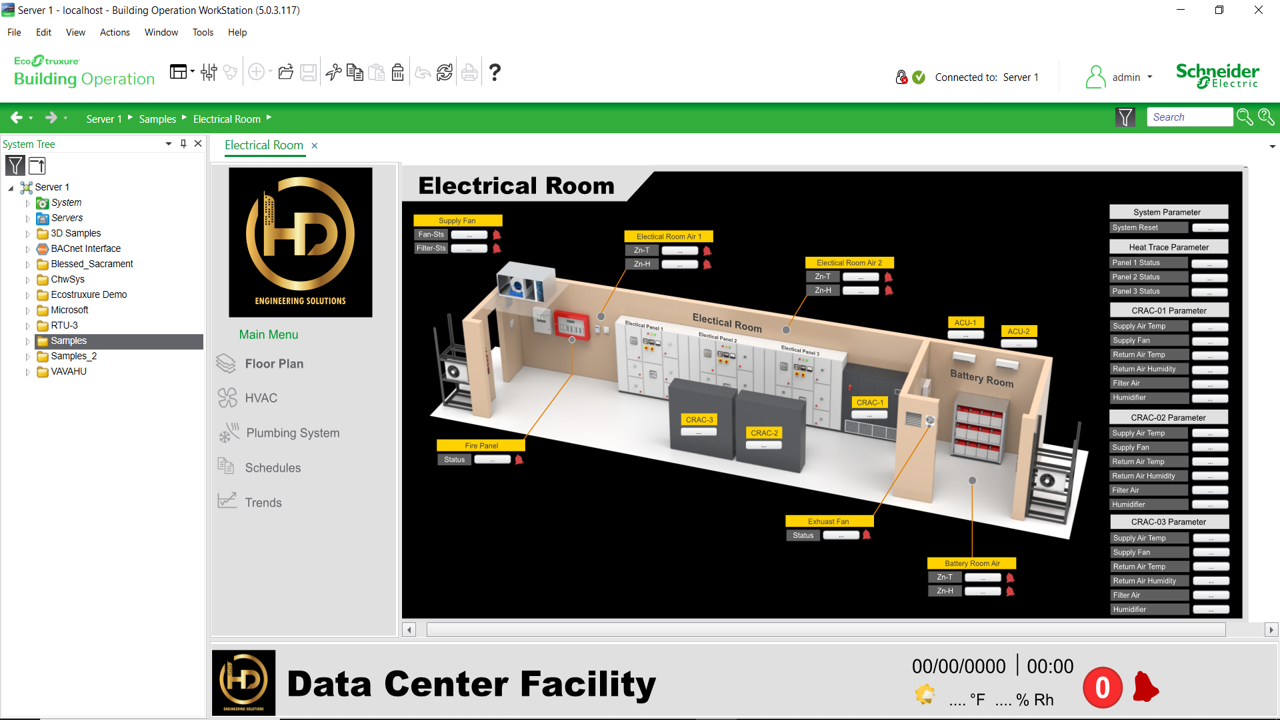Click in the Search input field
This screenshot has width=1280, height=720.
pyautogui.click(x=1188, y=117)
